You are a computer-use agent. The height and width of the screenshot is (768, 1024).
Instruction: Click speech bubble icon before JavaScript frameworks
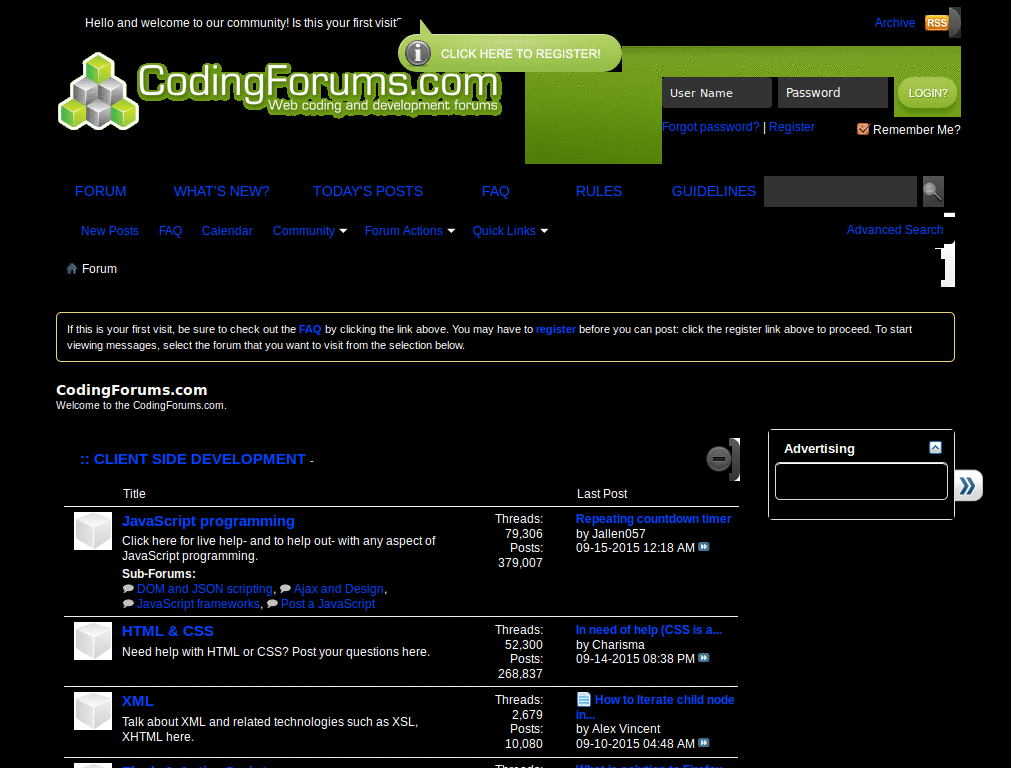click(x=128, y=603)
